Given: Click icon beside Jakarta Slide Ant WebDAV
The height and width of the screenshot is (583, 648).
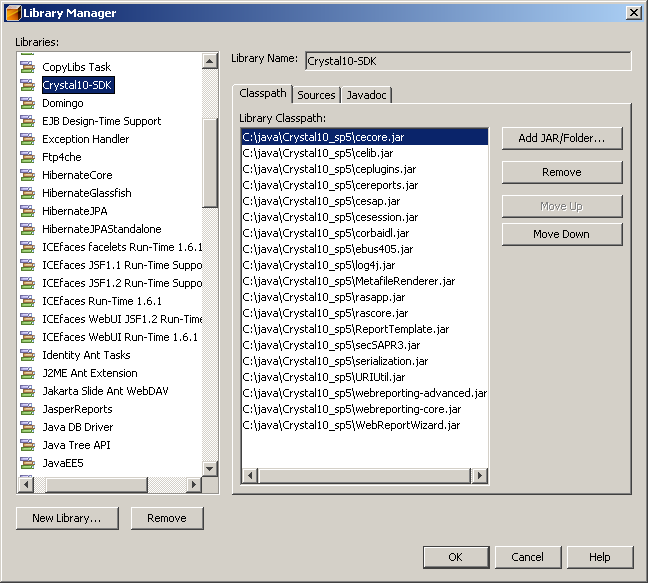Looking at the screenshot, I should (x=28, y=391).
